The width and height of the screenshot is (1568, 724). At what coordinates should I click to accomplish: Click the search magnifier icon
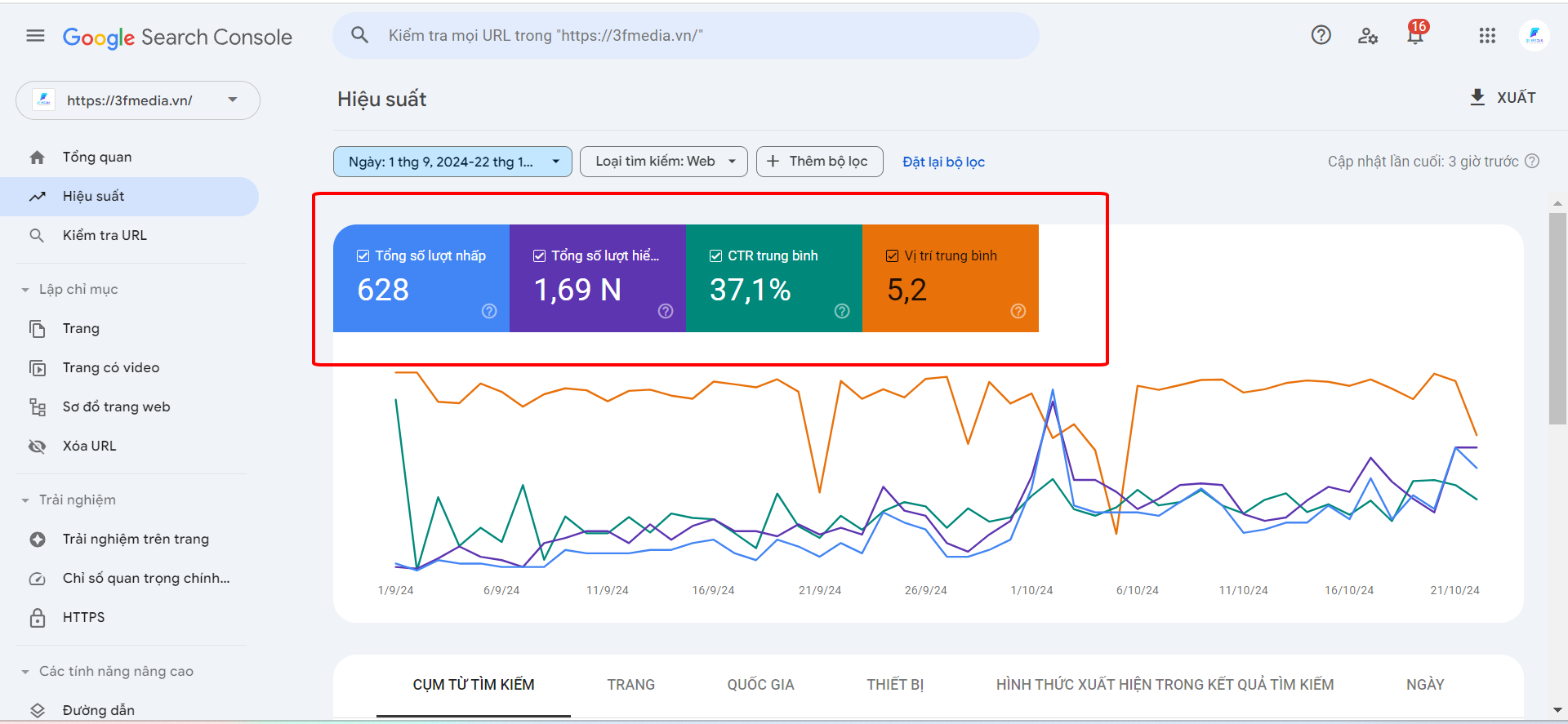tap(359, 35)
